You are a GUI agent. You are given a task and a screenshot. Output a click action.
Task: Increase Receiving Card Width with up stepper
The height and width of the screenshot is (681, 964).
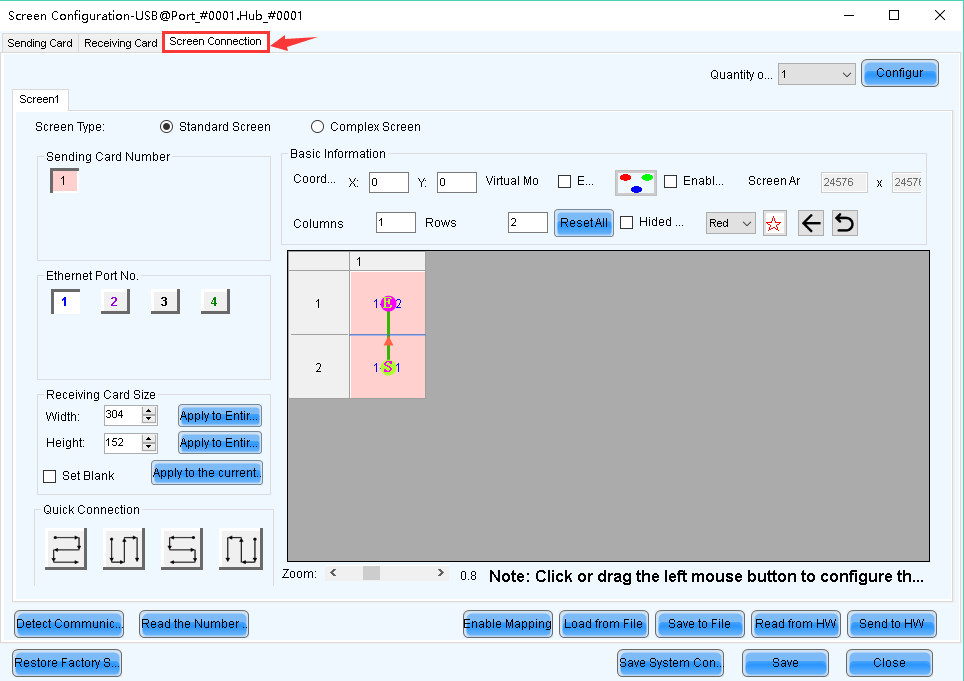coord(149,410)
